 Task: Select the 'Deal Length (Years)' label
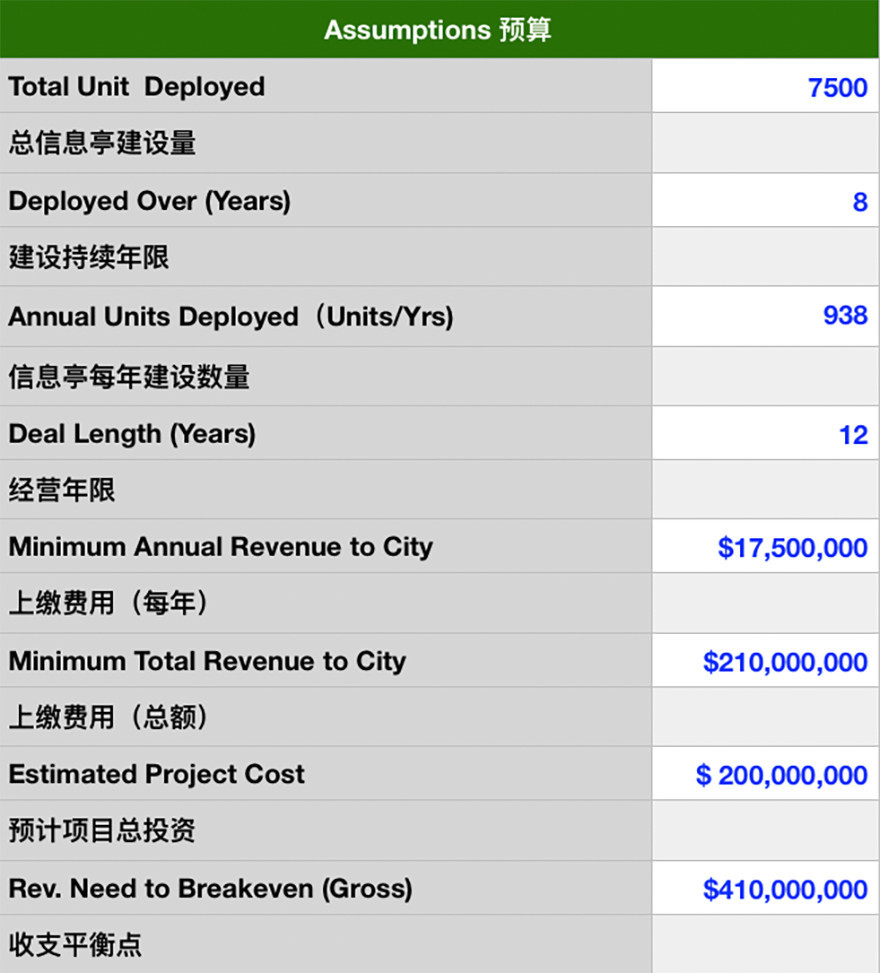132,434
